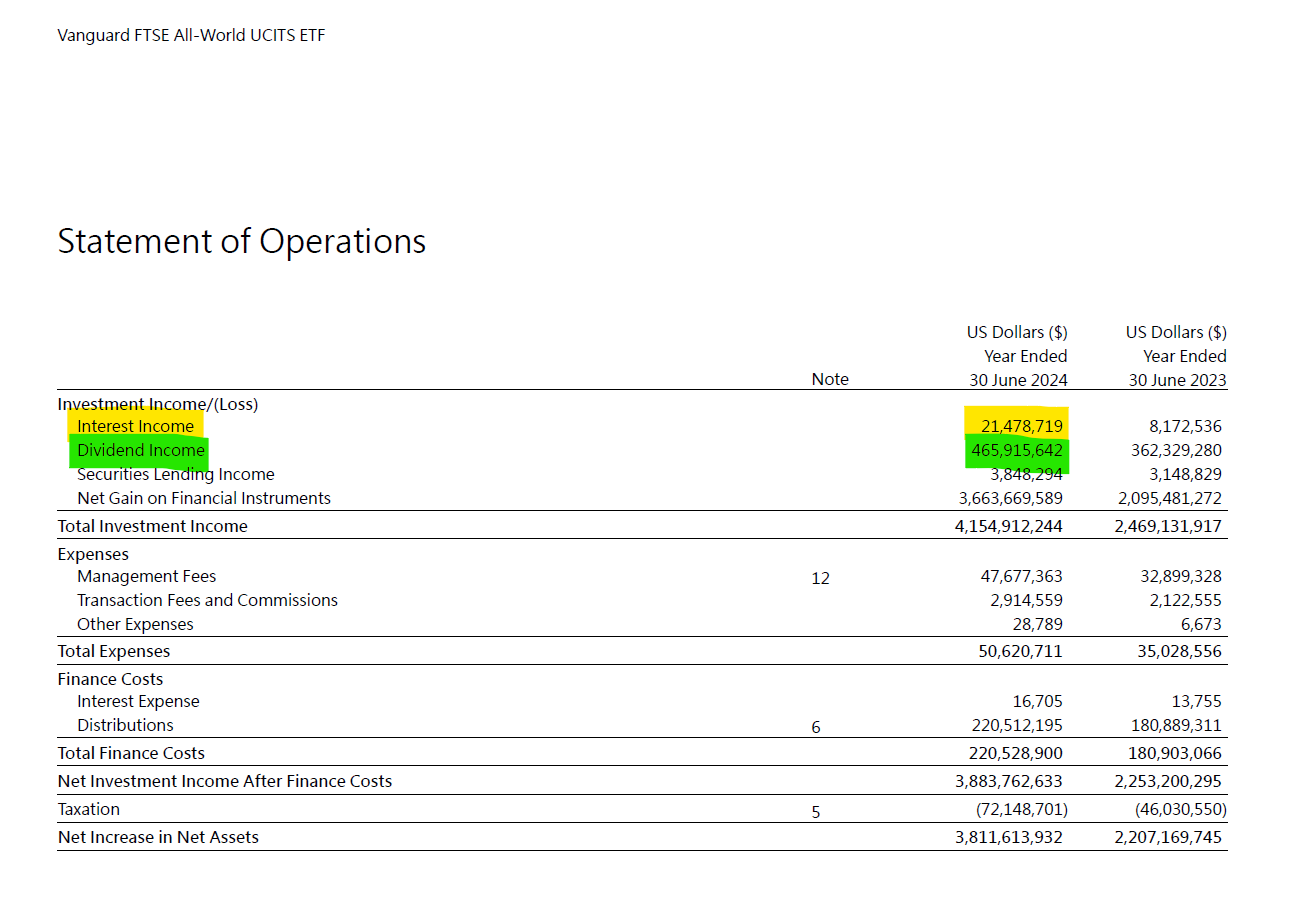
Task: Click the 30 June 2023 column header
Action: (1177, 380)
